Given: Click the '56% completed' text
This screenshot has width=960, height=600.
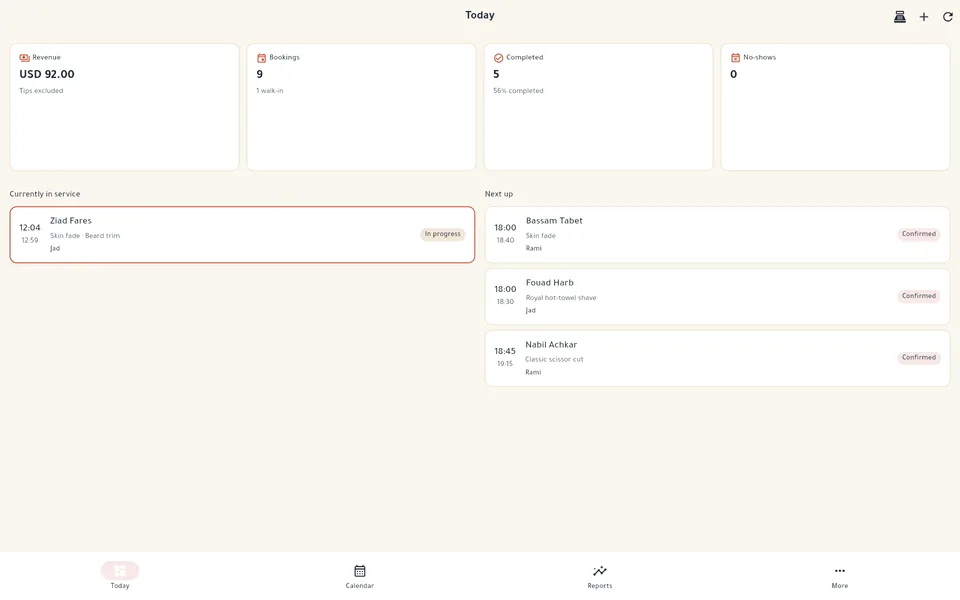Looking at the screenshot, I should tap(518, 91).
